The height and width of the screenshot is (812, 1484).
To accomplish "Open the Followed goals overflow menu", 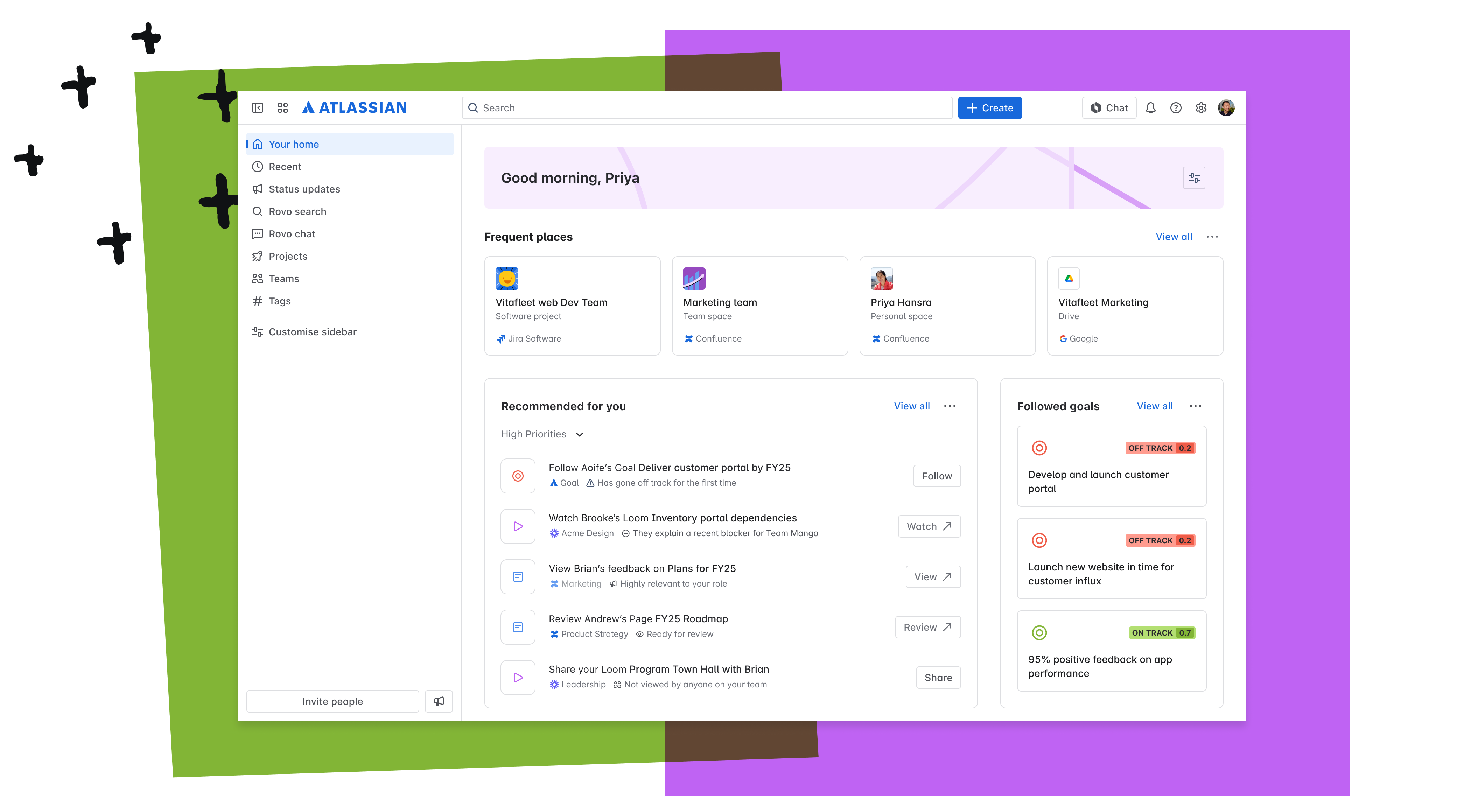I will 1195,406.
